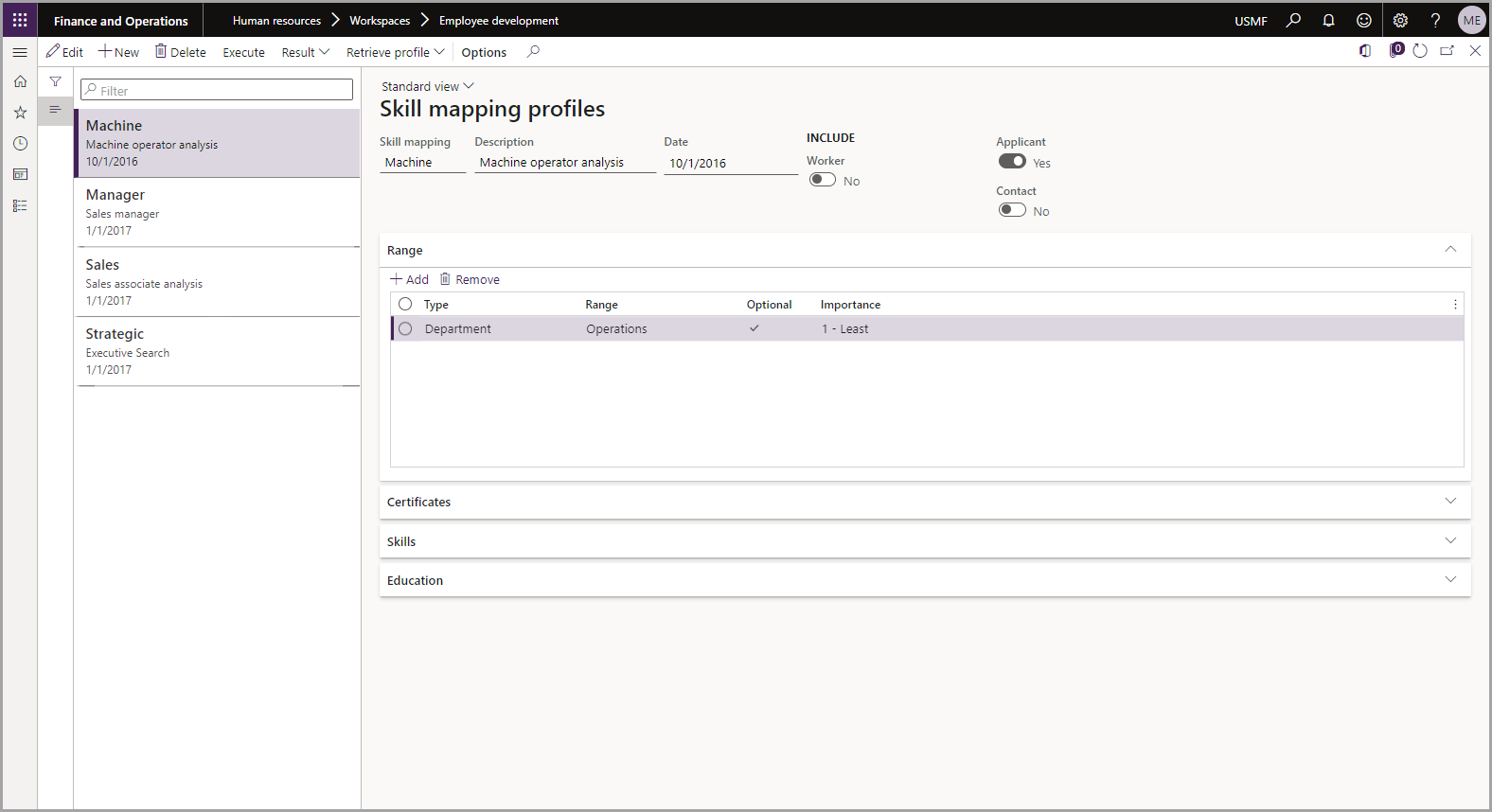1492x812 pixels.
Task: Click Remove in Range grid
Action: (470, 279)
